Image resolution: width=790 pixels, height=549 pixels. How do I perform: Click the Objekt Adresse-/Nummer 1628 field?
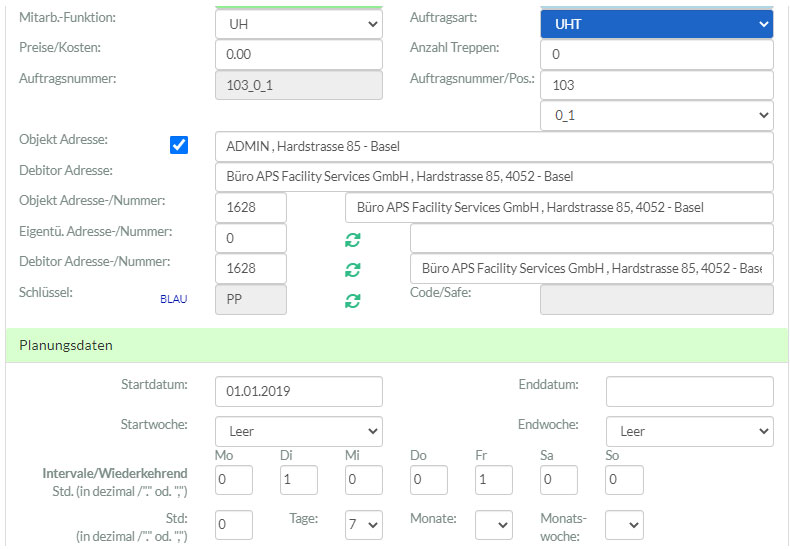tap(250, 208)
